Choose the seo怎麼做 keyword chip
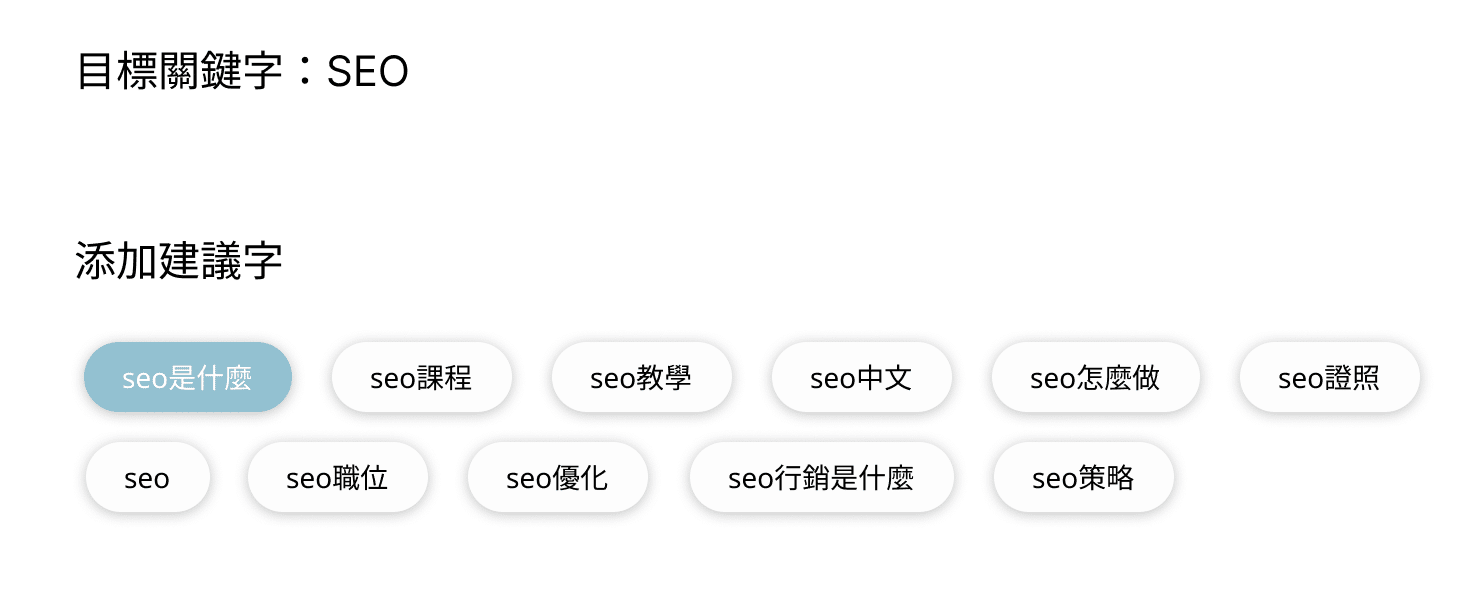1460x592 pixels. pos(1095,377)
